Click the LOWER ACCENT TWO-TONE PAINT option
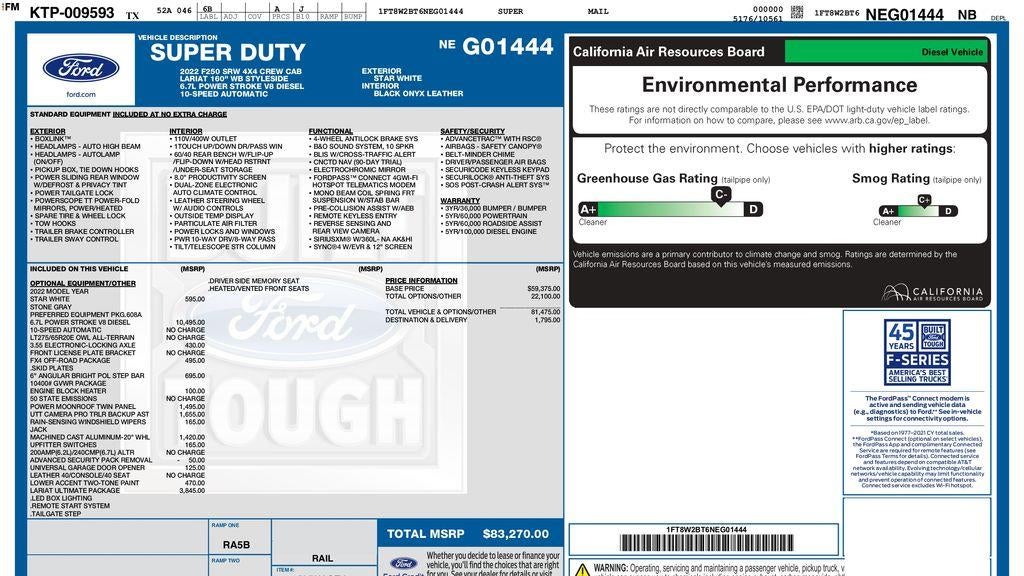The height and width of the screenshot is (576, 1024). point(85,483)
